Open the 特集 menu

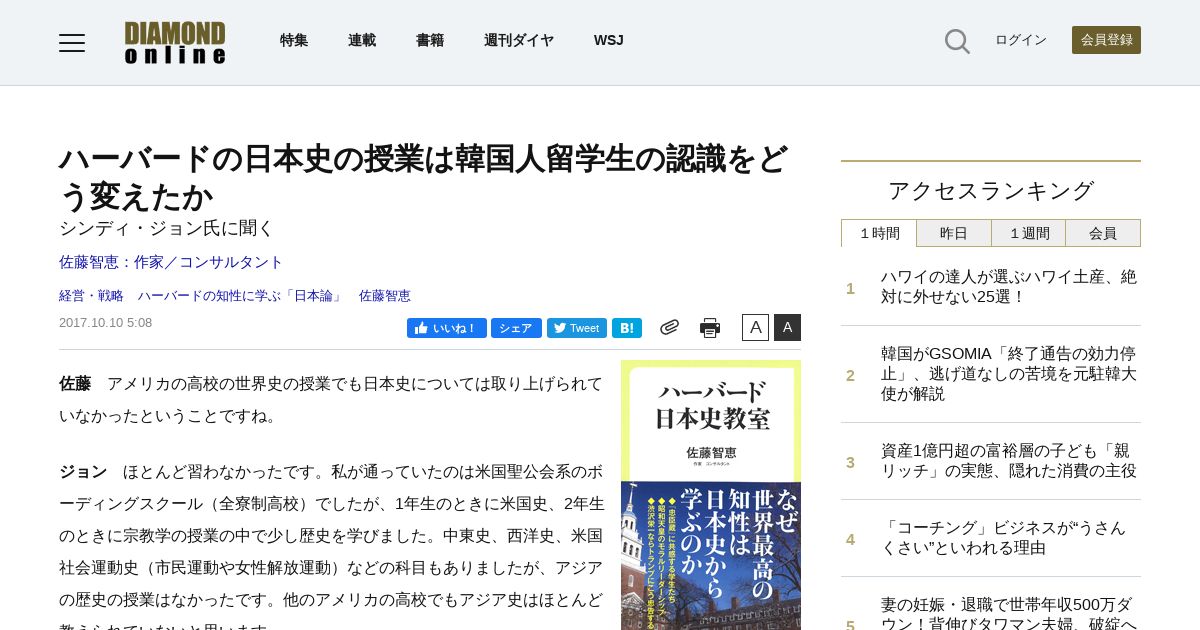coord(294,40)
